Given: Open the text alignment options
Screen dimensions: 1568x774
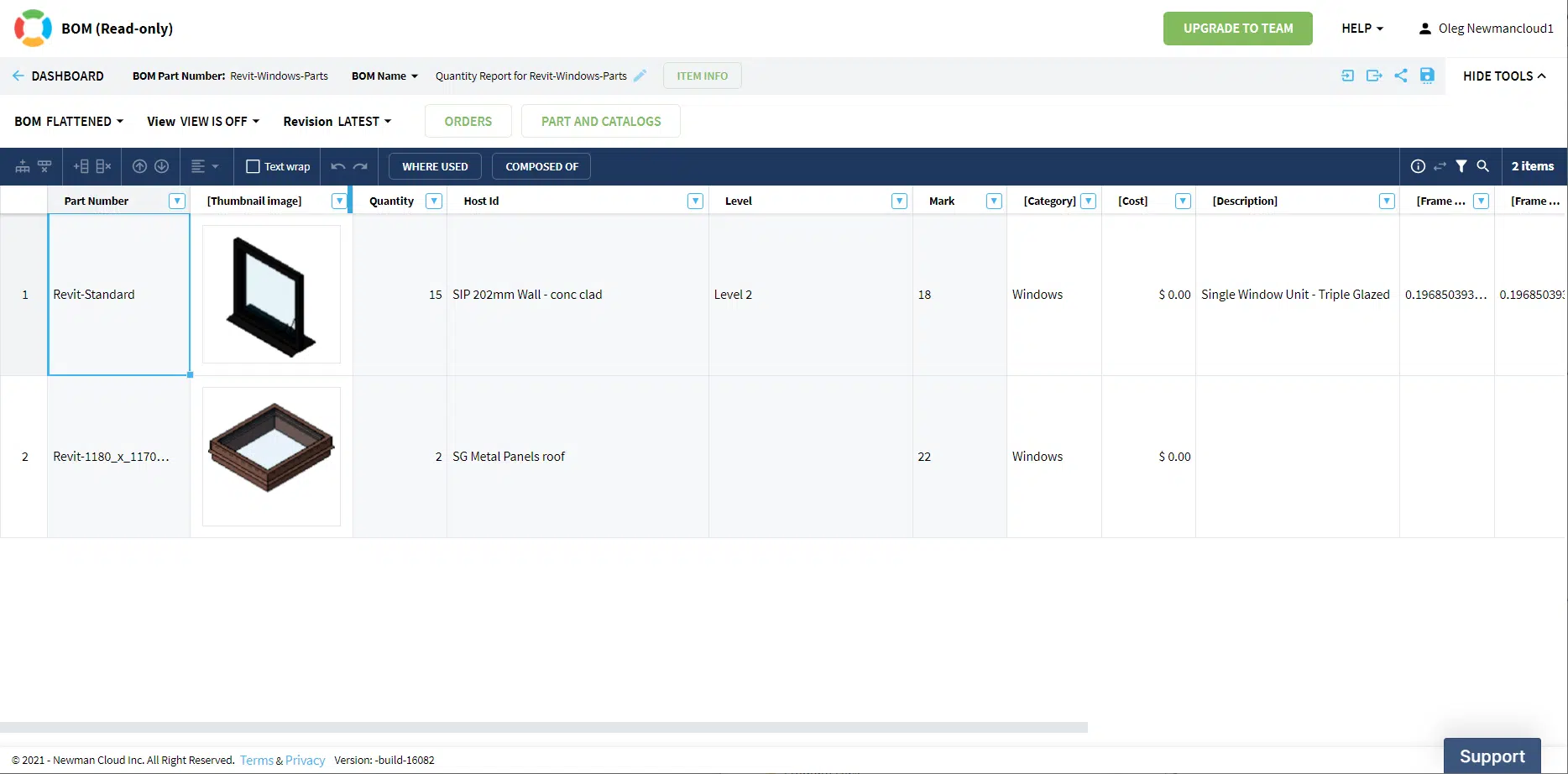Looking at the screenshot, I should tap(204, 166).
